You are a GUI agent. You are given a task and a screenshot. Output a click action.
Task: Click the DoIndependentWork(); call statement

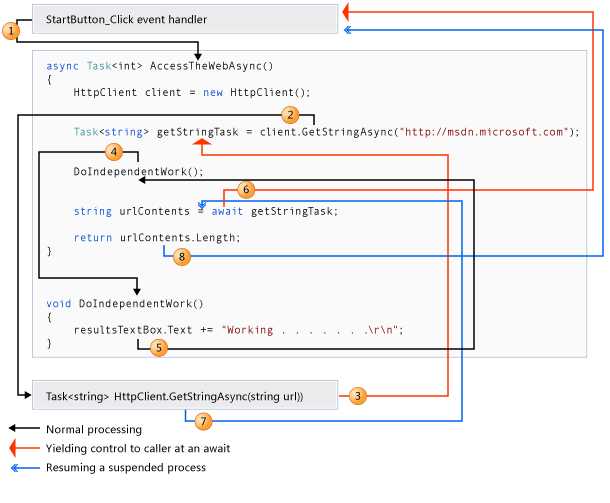point(138,172)
